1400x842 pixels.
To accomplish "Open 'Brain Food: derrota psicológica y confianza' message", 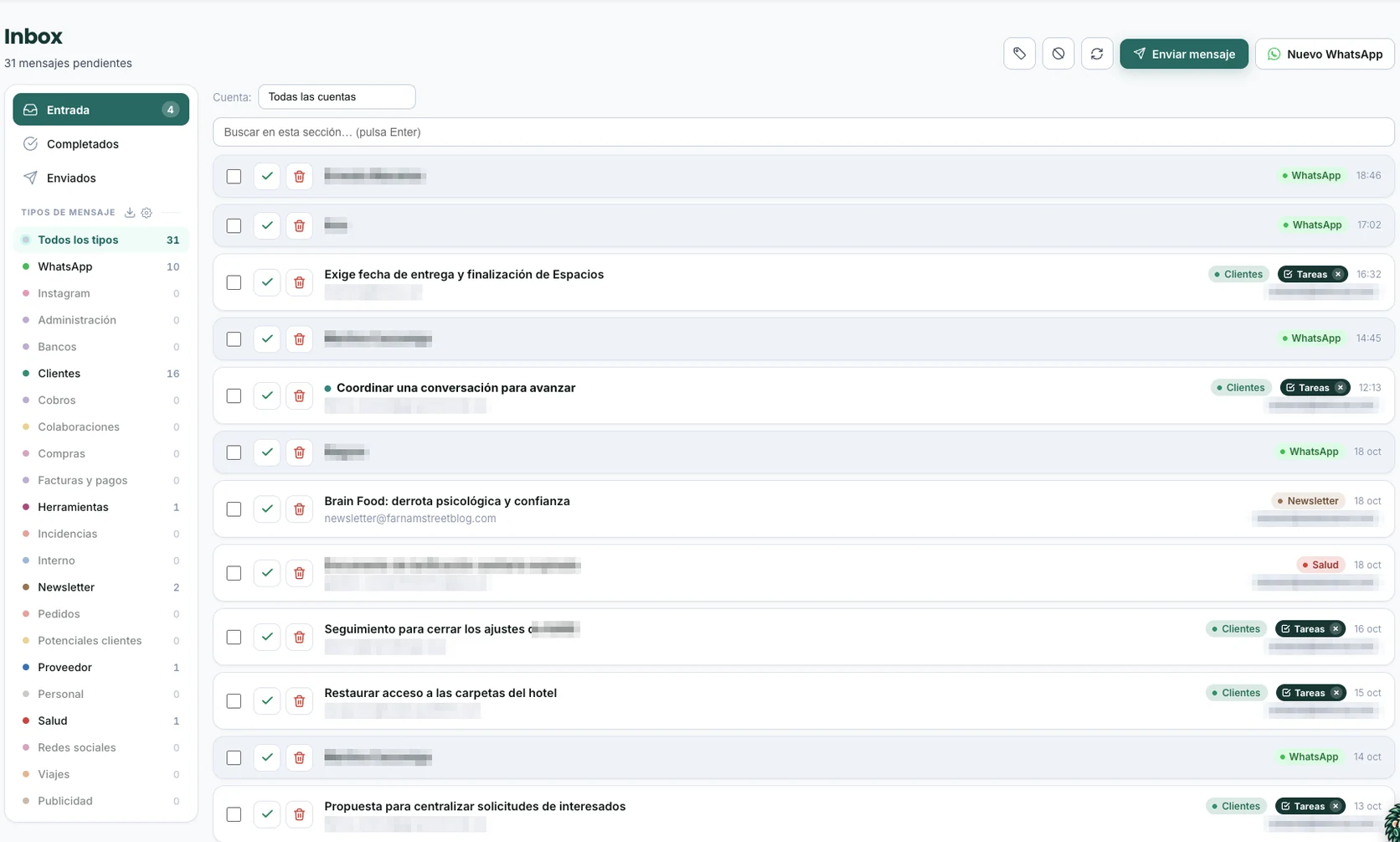I will point(447,501).
